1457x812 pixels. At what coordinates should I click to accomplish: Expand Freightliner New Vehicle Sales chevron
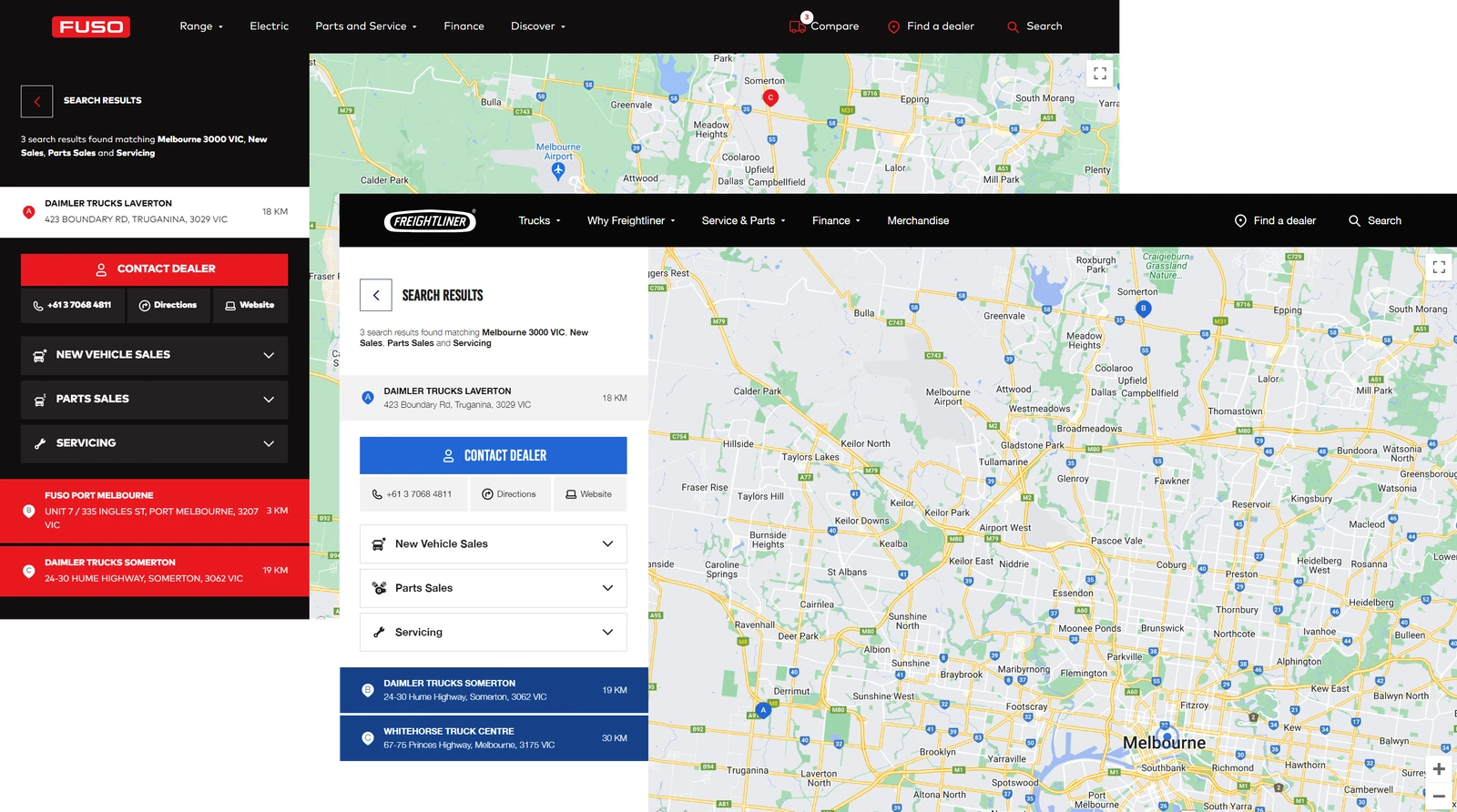pos(607,543)
